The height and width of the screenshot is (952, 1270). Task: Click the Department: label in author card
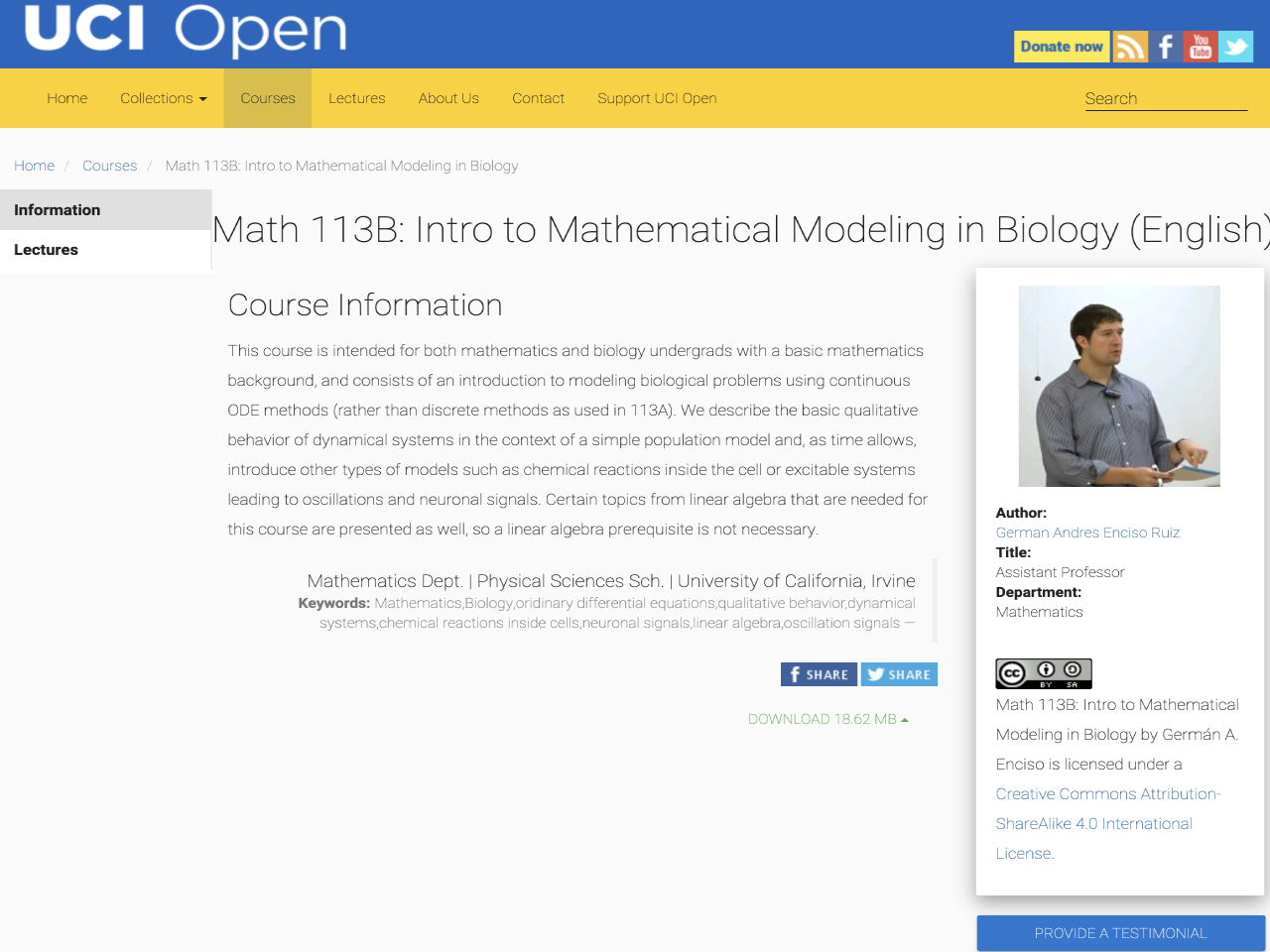click(1039, 592)
